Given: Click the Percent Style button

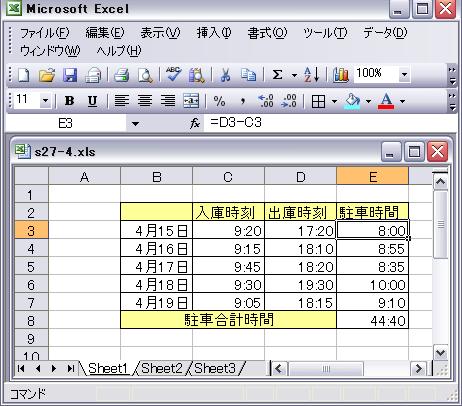Looking at the screenshot, I should coord(219,101).
